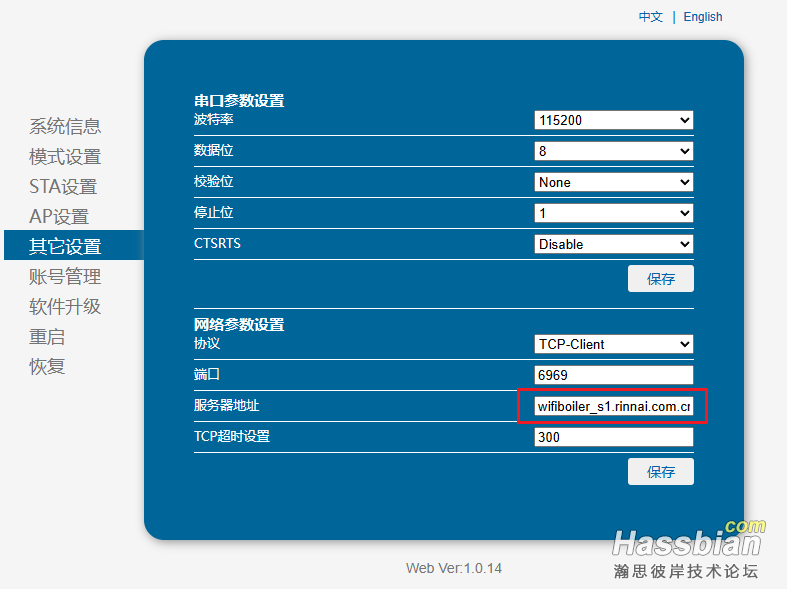Click the CTSRTS label
The width and height of the screenshot is (787, 589).
point(217,243)
